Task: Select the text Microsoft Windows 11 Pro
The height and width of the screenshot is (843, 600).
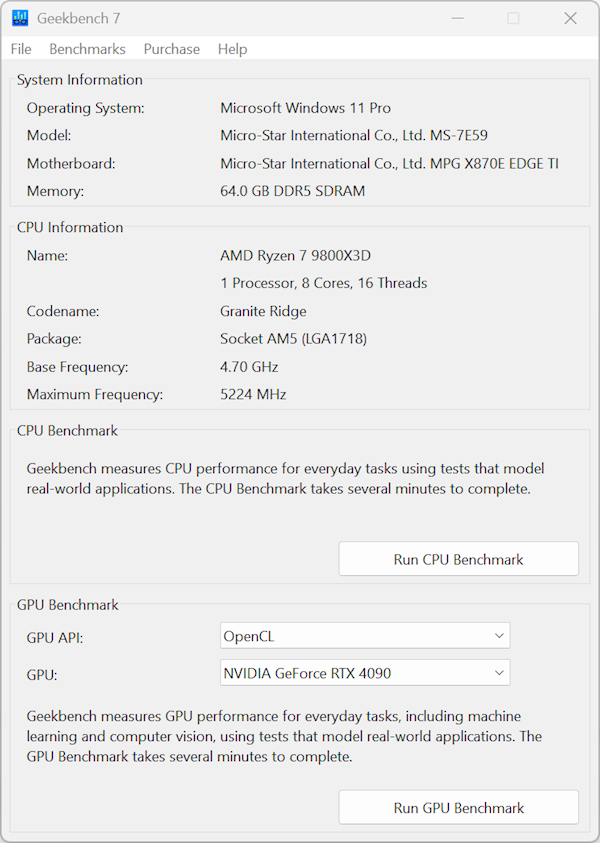Action: (x=305, y=108)
